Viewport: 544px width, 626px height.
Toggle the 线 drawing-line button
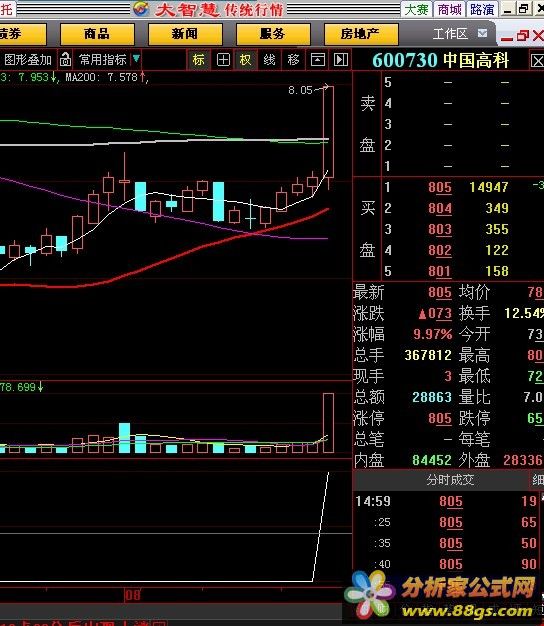click(269, 60)
